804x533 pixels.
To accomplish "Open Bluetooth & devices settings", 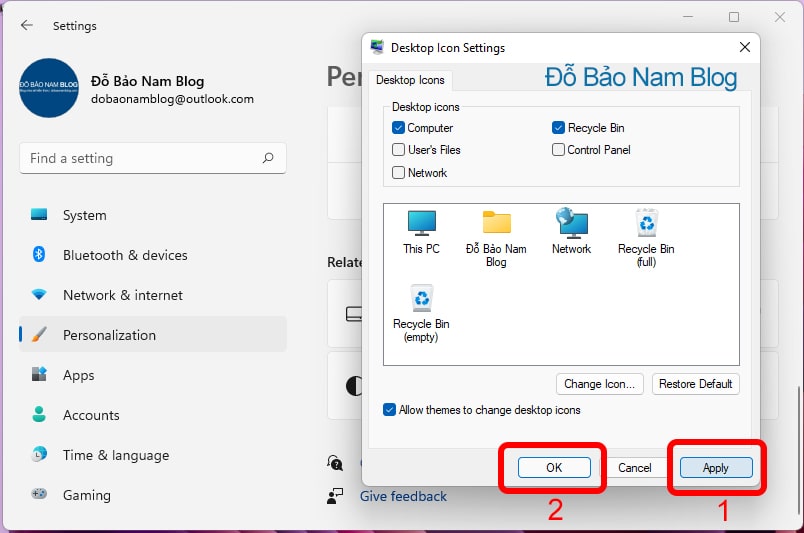I will (x=153, y=255).
